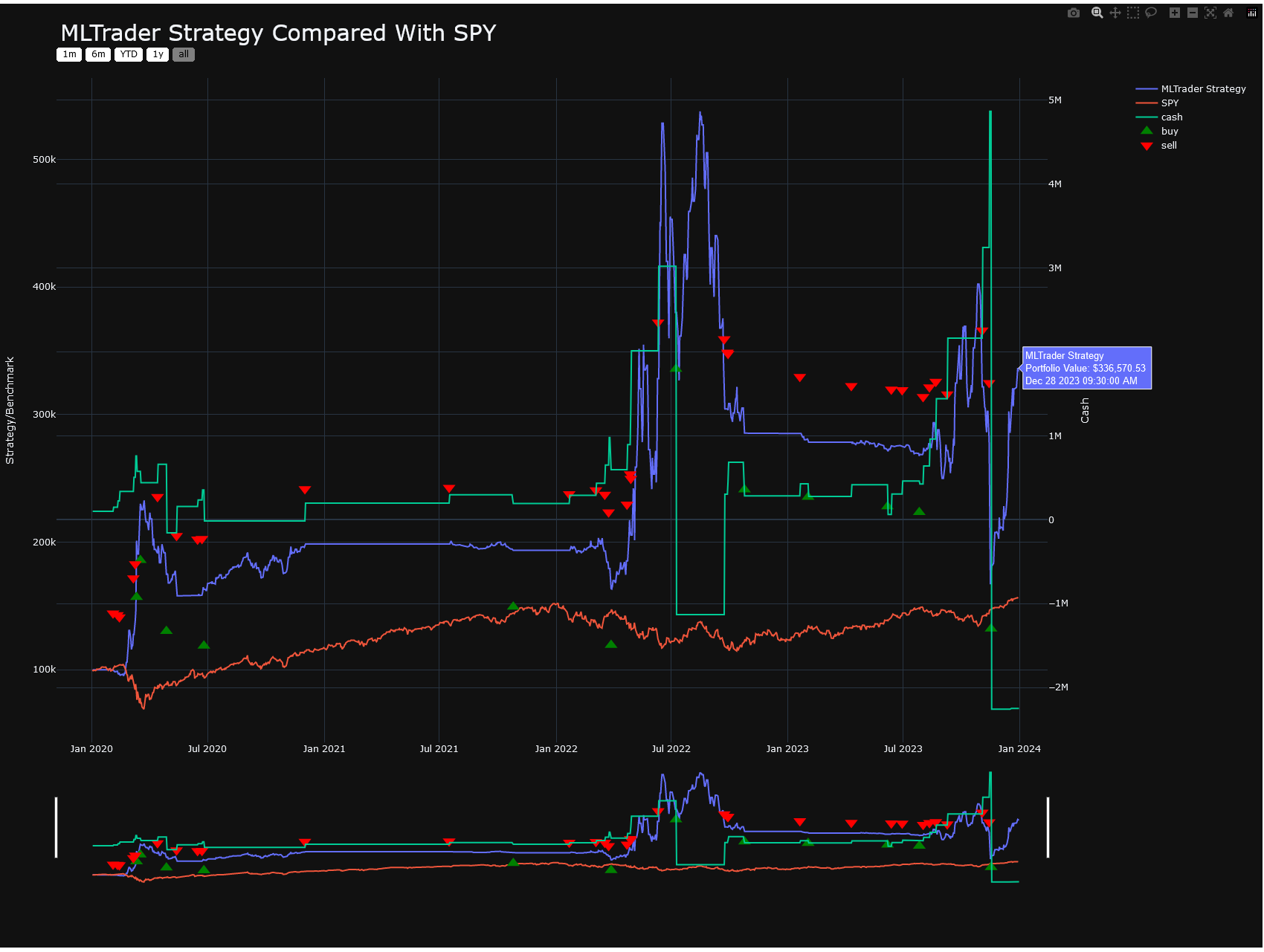Click the 'Jul 2022' x-axis label
The width and height of the screenshot is (1264, 952).
pos(671,748)
